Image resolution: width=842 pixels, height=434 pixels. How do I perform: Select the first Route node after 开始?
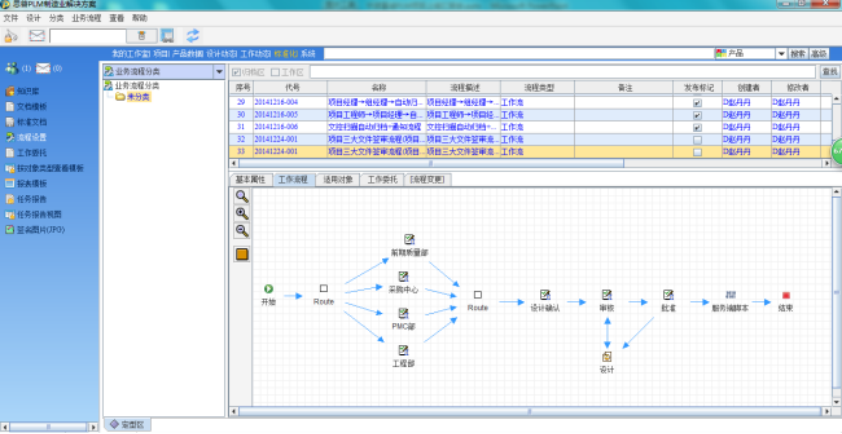coord(323,288)
